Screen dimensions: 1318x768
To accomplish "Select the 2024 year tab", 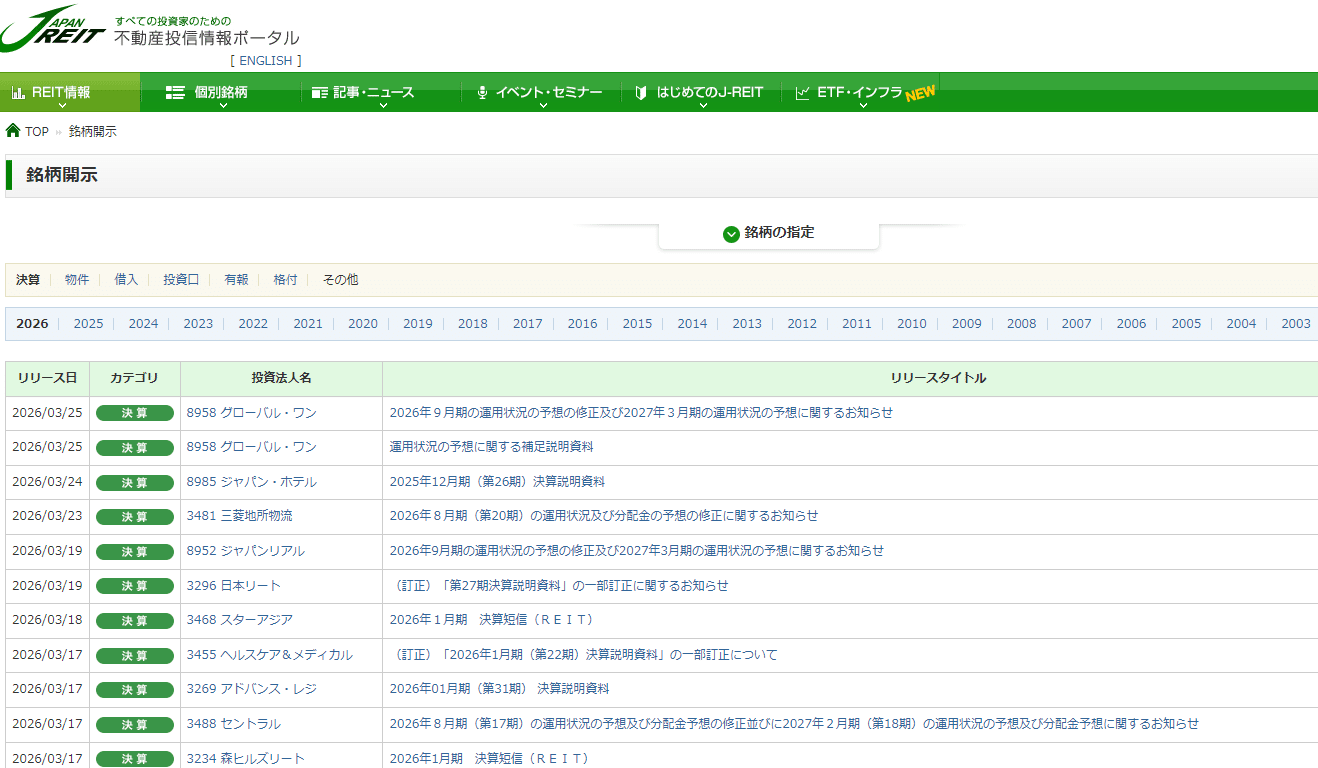I will pos(143,324).
